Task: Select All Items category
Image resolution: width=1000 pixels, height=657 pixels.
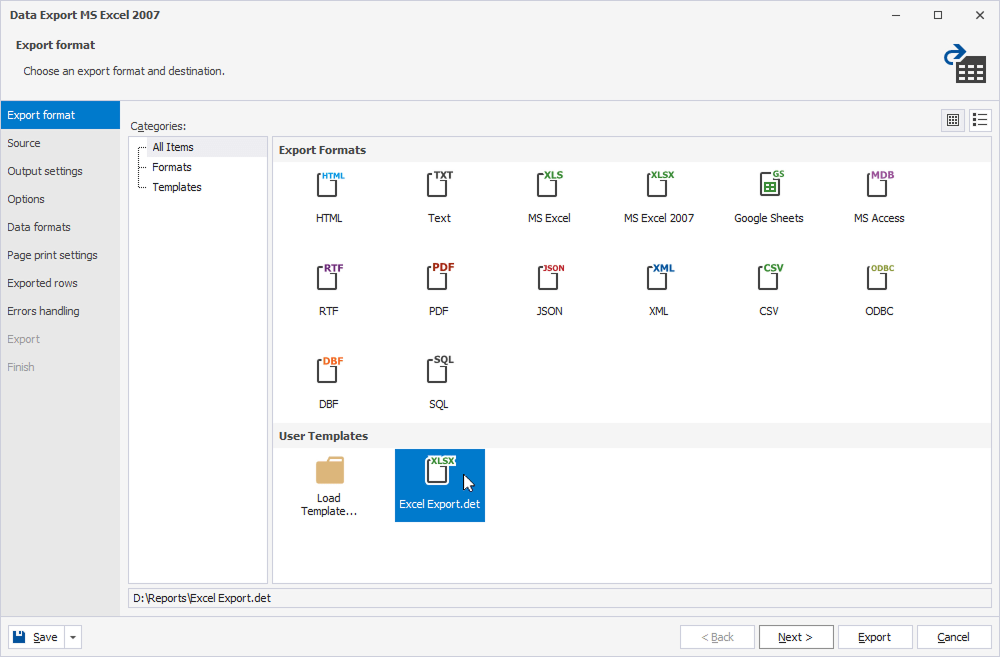Action: tap(173, 147)
